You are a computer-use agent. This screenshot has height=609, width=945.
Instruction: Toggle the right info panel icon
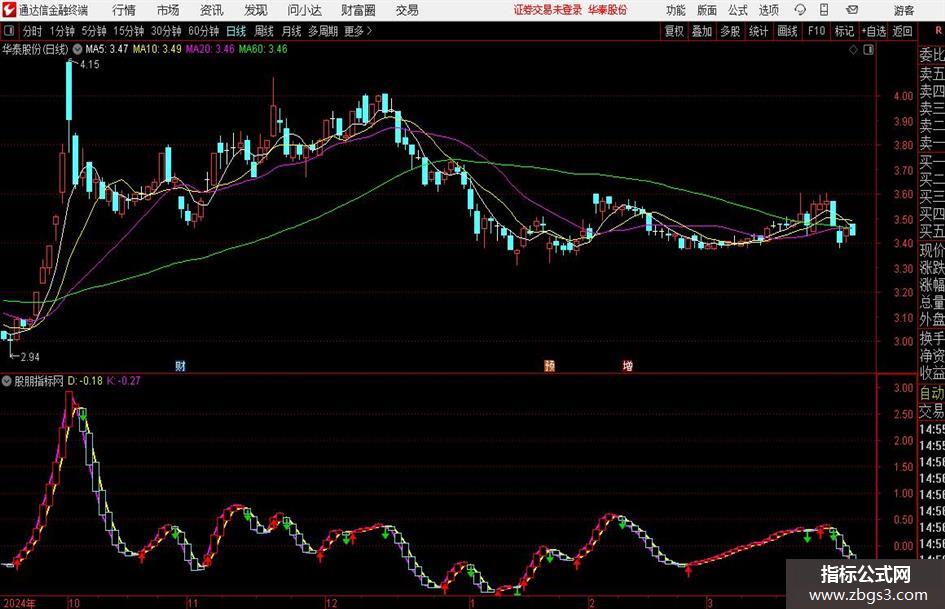[868, 50]
